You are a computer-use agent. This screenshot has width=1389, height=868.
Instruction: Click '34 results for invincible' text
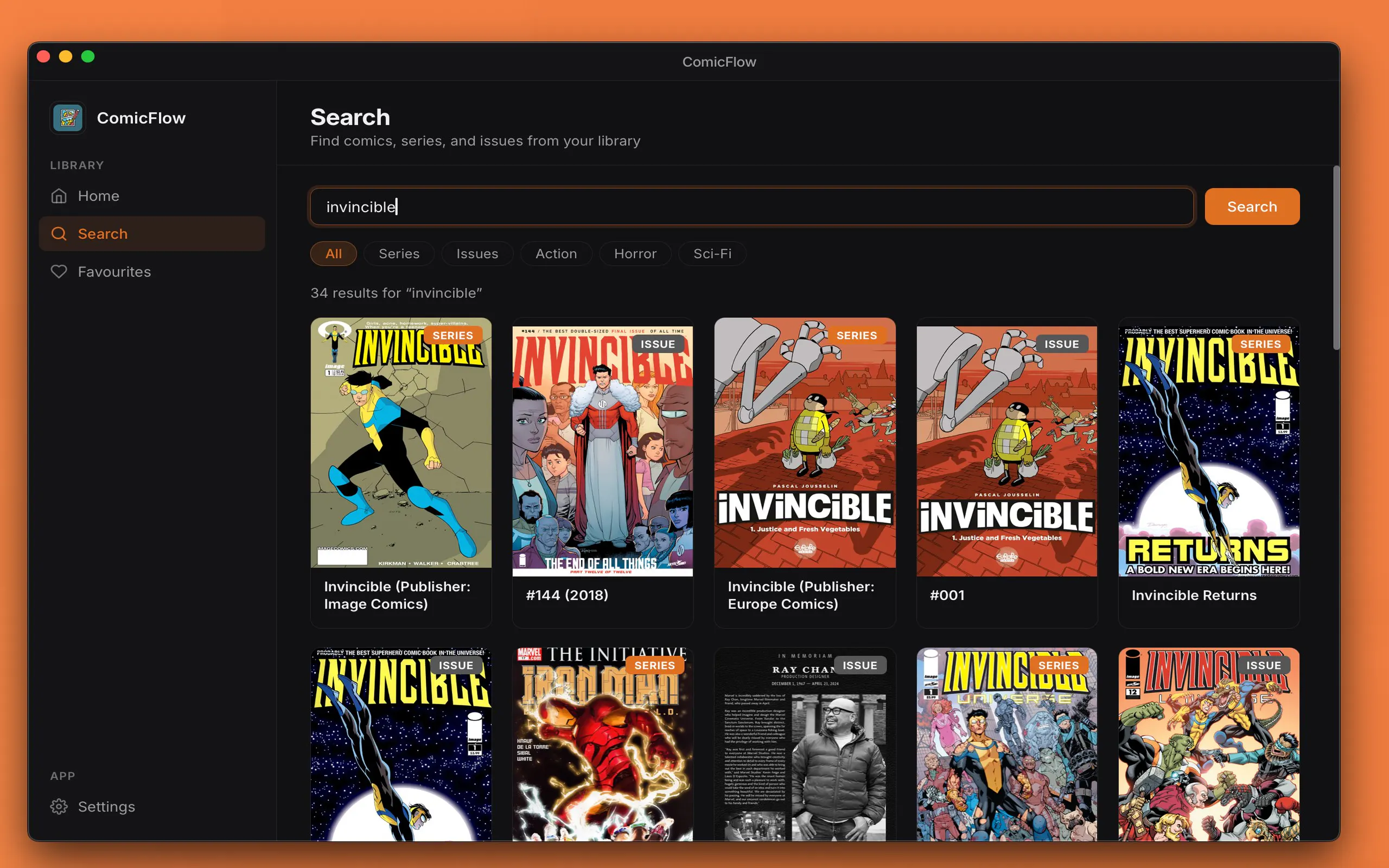pyautogui.click(x=396, y=293)
